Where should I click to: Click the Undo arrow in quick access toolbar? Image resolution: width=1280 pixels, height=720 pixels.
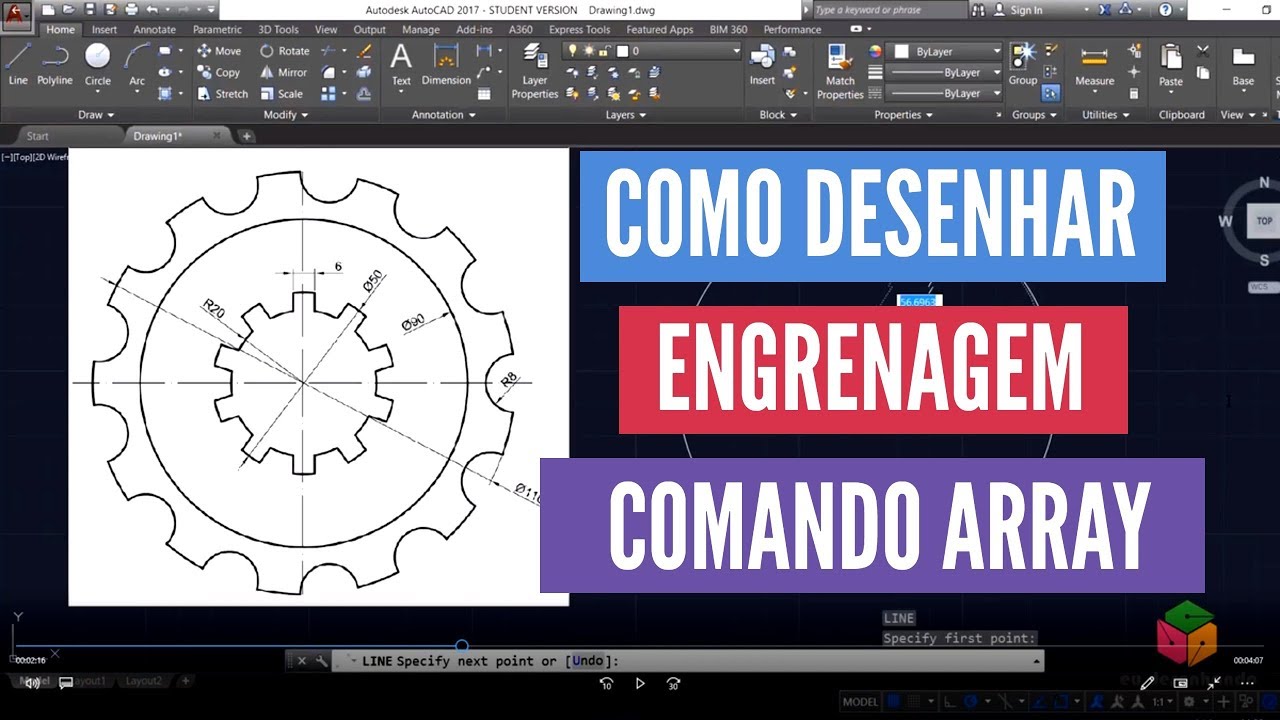[151, 9]
